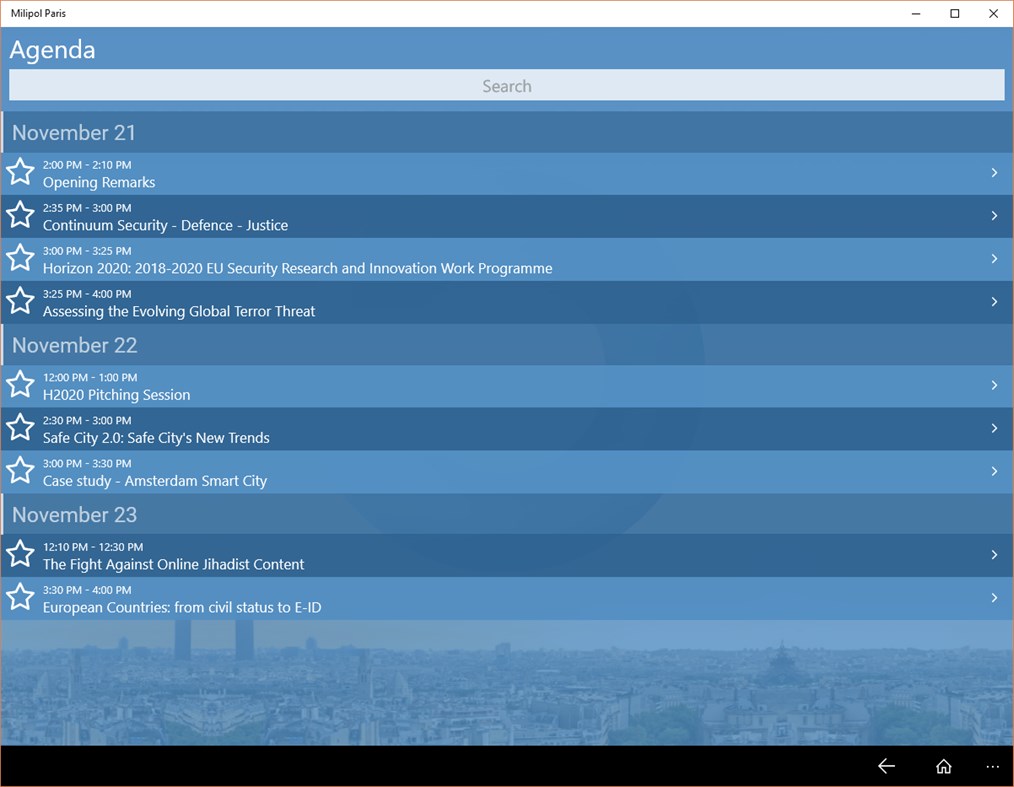Open Amsterdam Smart City chevron arrow
This screenshot has width=1014, height=787.
[994, 471]
